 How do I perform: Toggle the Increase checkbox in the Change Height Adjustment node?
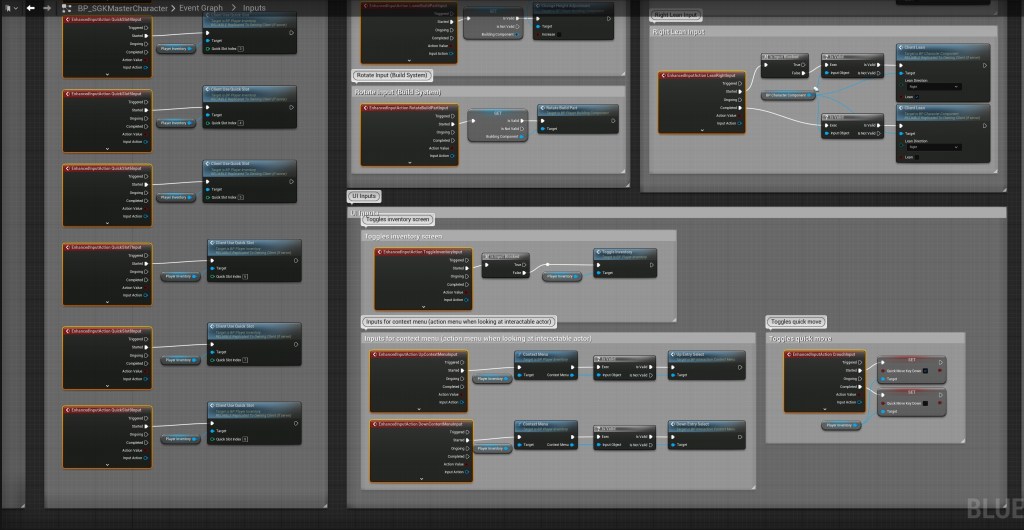[x=558, y=35]
